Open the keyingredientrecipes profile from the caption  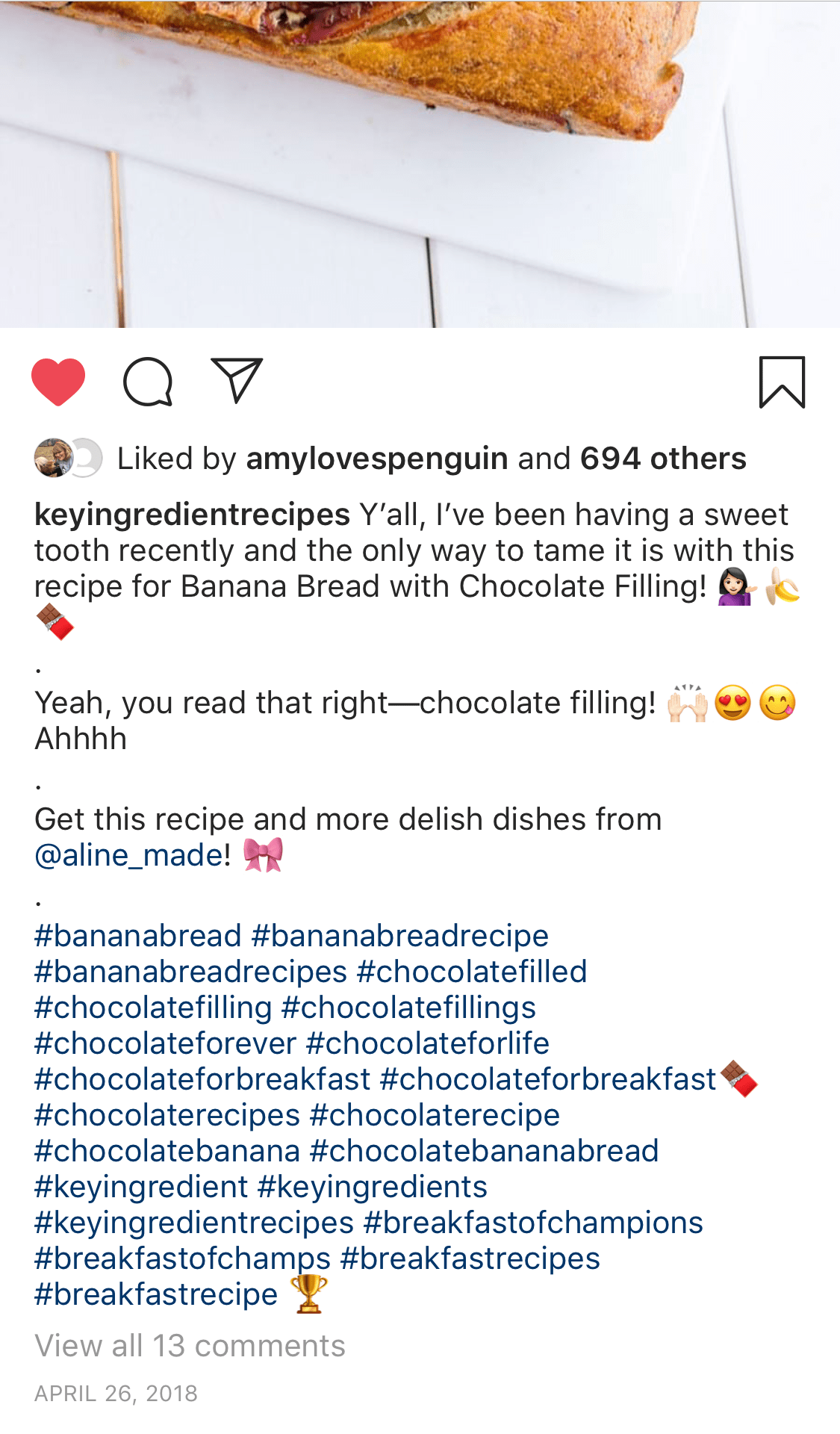[192, 515]
